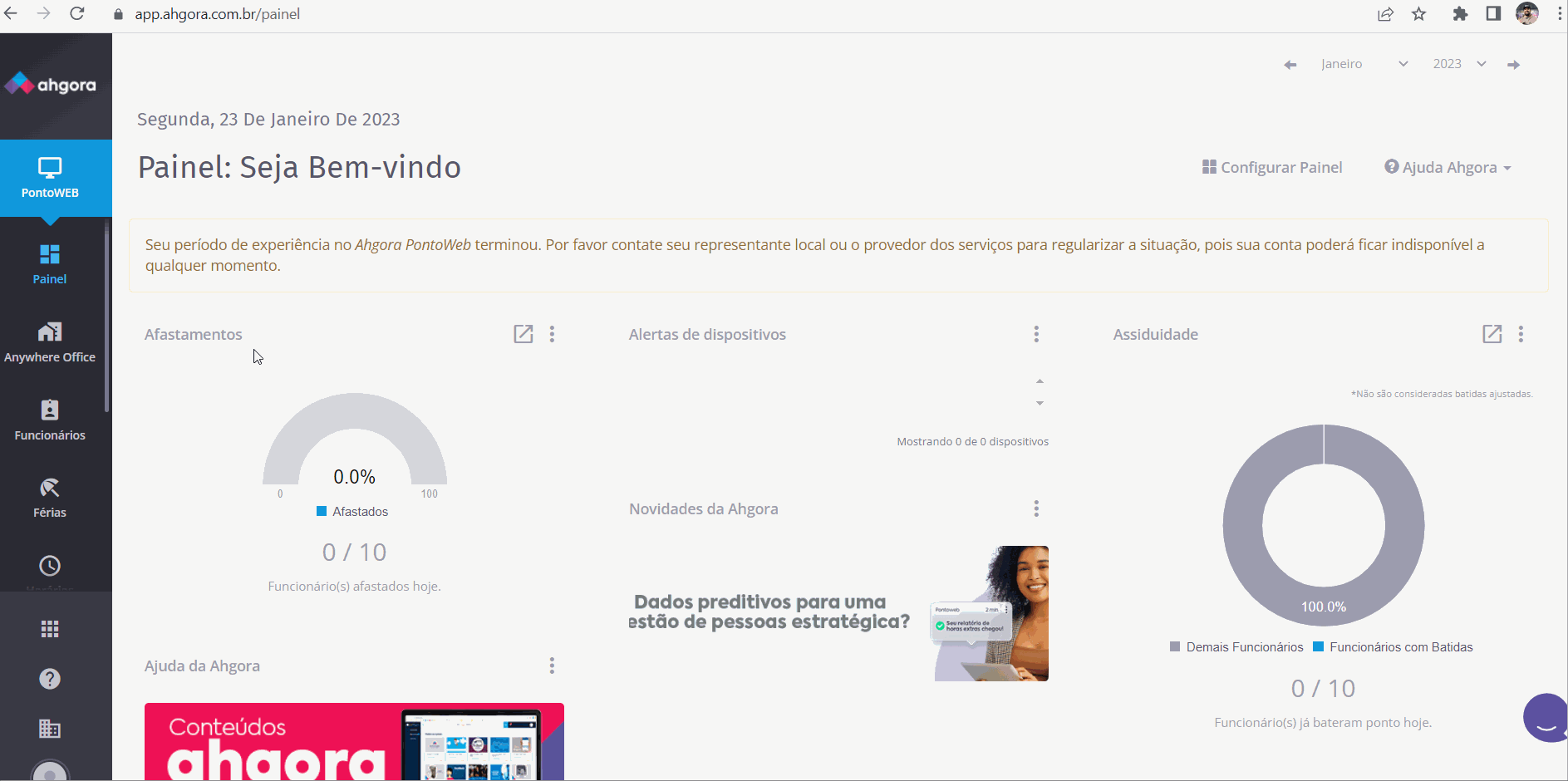Screen dimensions: 1568x781
Task: Open Anywhere Office from the sidebar
Action: tap(50, 341)
